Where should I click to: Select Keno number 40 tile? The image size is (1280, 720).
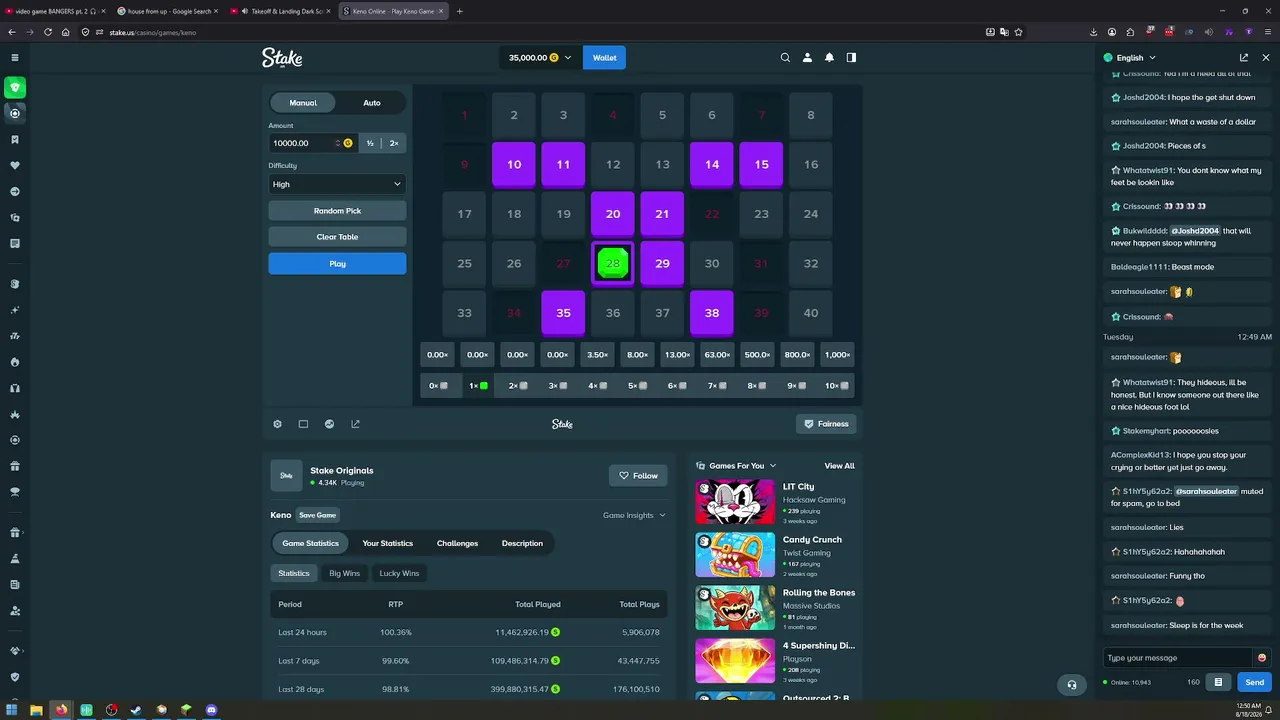(x=811, y=313)
